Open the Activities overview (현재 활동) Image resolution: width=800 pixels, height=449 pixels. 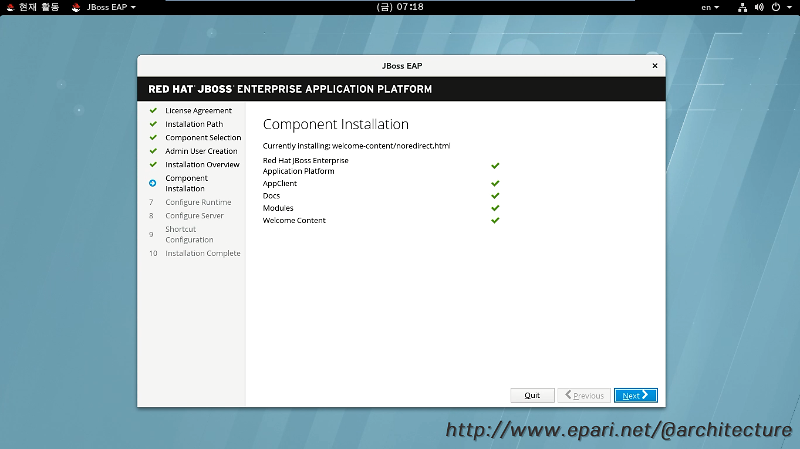33,7
